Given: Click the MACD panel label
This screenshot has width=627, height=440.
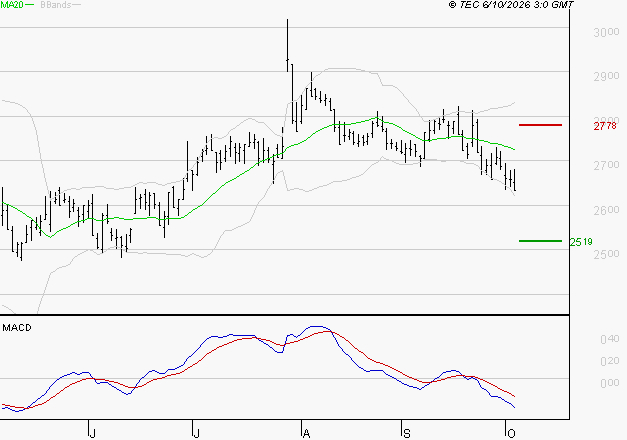Looking at the screenshot, I should [x=17, y=328].
